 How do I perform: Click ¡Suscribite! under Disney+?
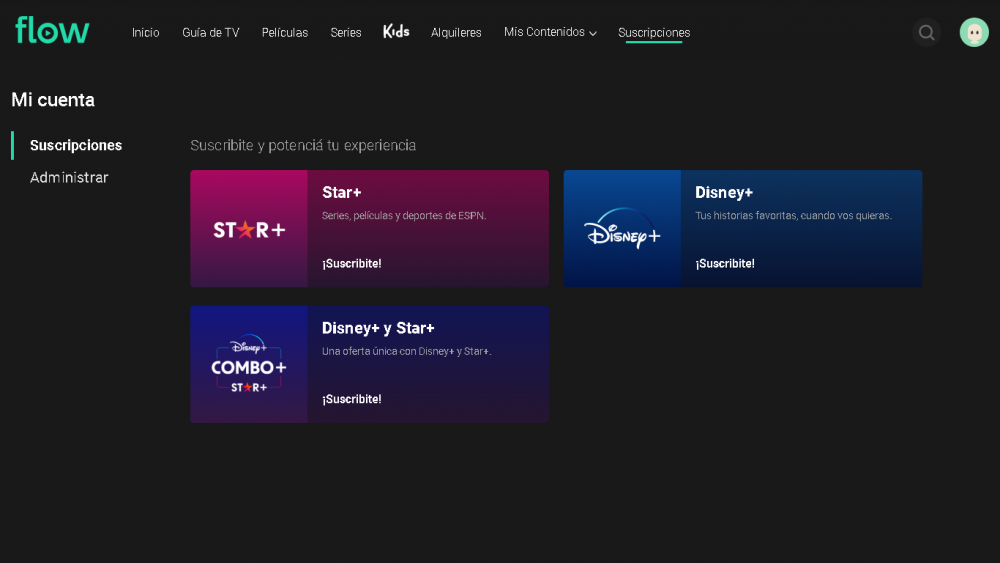point(725,264)
